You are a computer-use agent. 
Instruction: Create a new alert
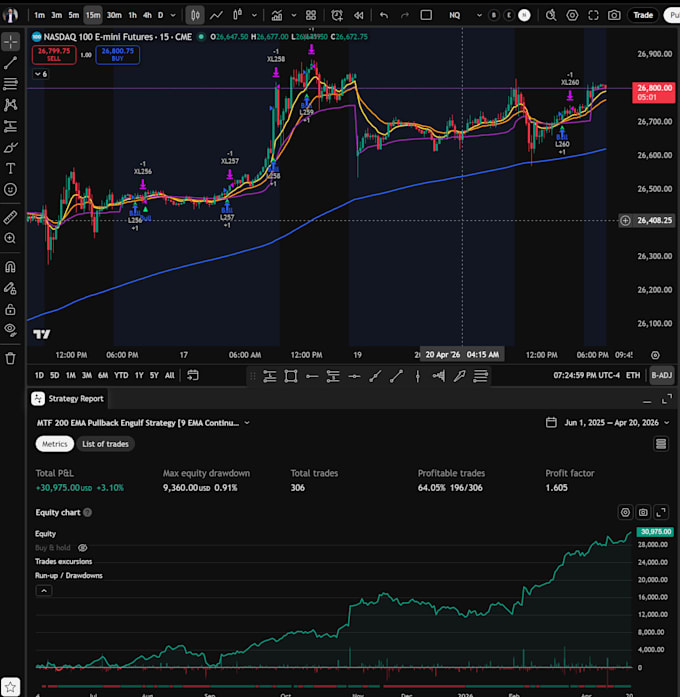337,15
